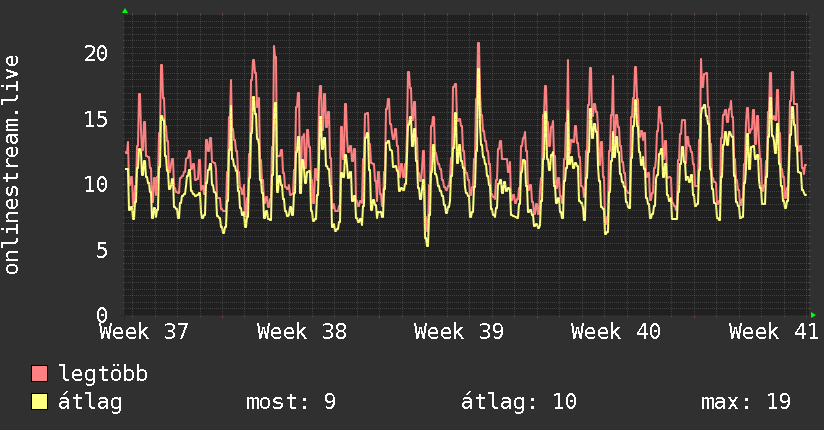Click the y-axis value 5

102,250
